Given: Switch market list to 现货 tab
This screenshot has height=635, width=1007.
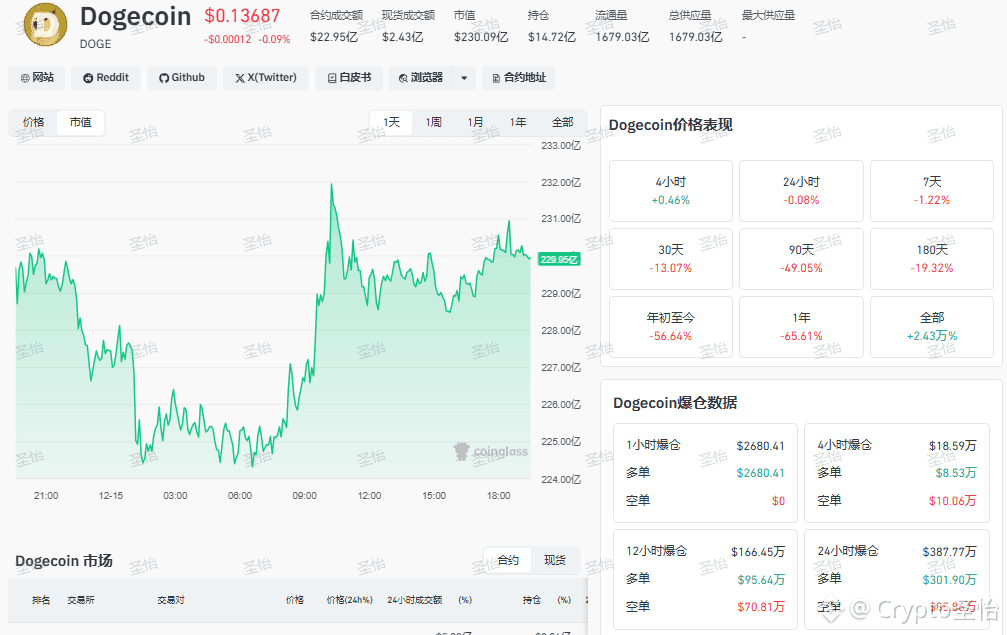Looking at the screenshot, I should click(x=555, y=561).
